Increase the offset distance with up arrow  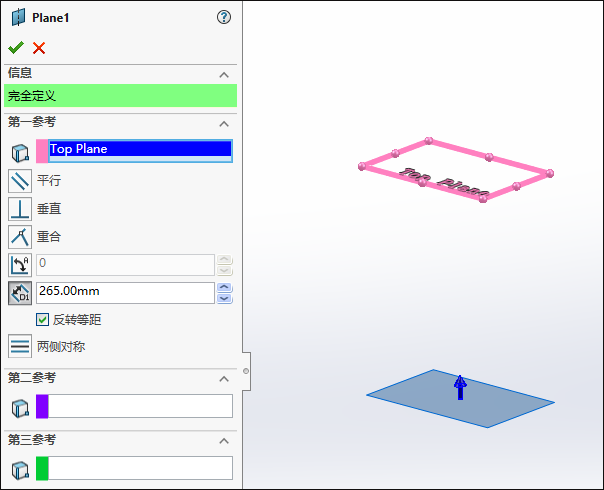point(225,287)
